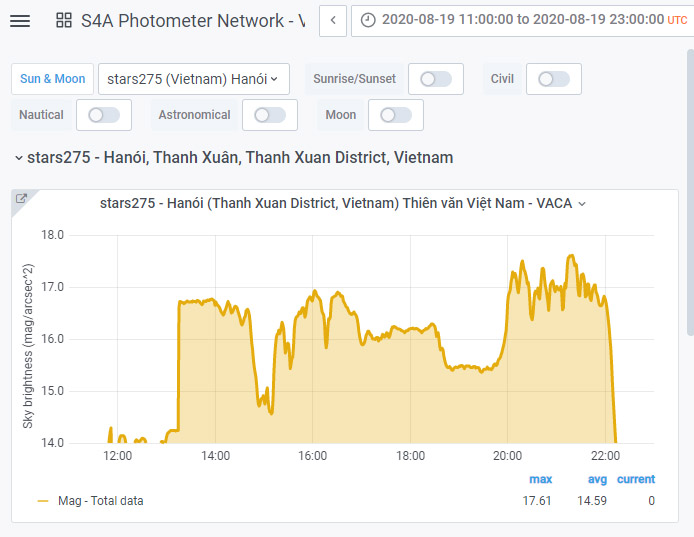Open the stars275 Hanói station dropdown
The image size is (694, 537).
[194, 79]
